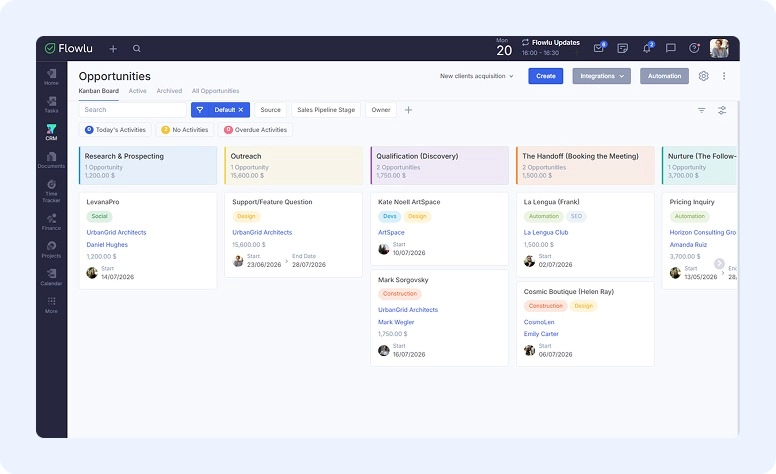Open the LevanaPro opportunity card title
Viewport: 776px width, 474px height.
[x=102, y=202]
